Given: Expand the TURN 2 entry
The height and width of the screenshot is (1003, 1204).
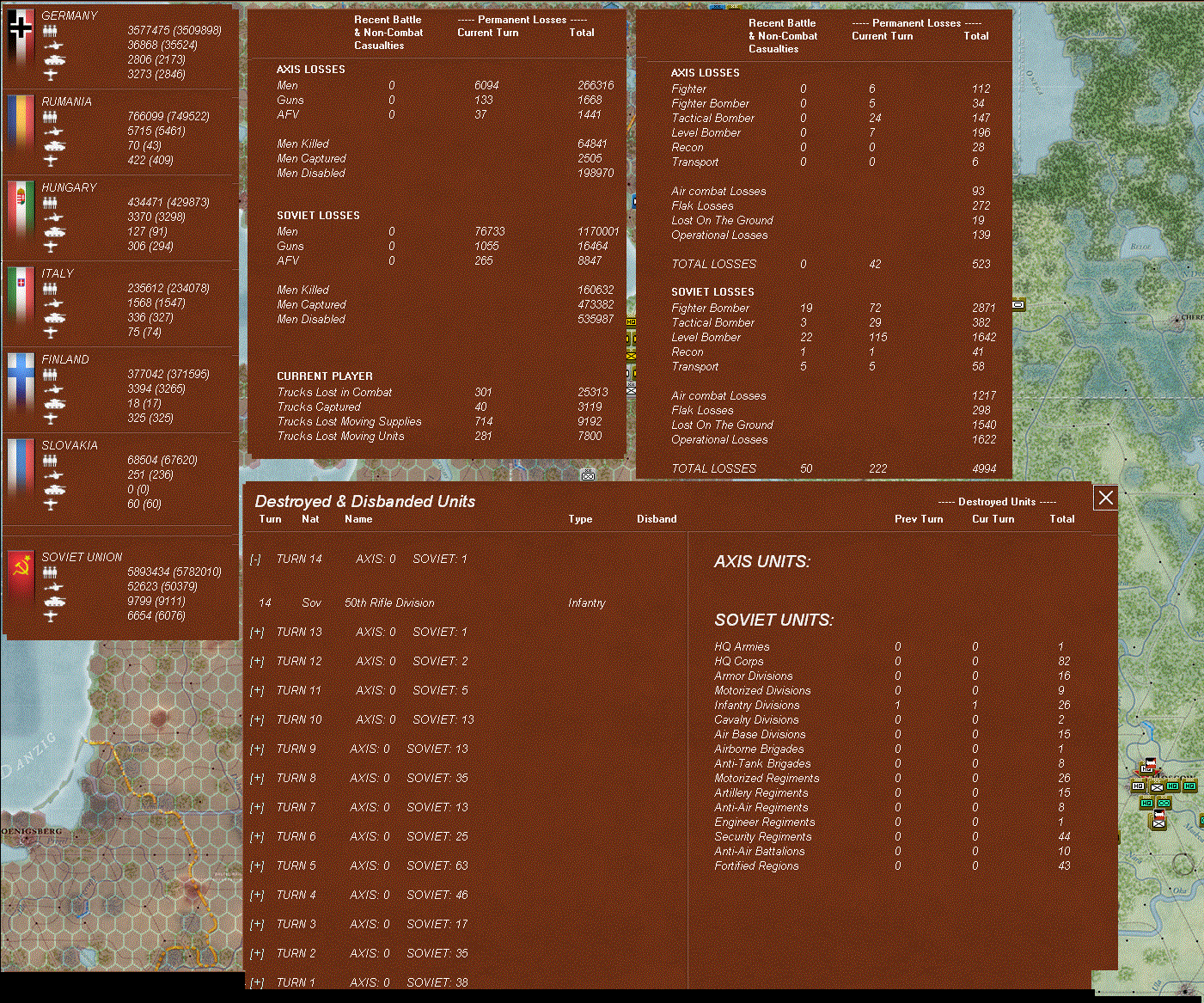Looking at the screenshot, I should click(x=256, y=954).
